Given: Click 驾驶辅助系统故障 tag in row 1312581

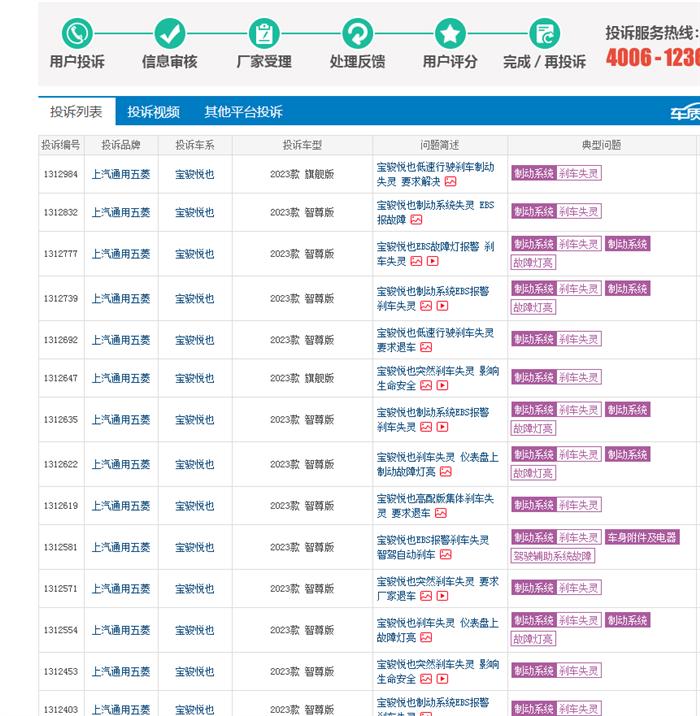Looking at the screenshot, I should 553,556.
